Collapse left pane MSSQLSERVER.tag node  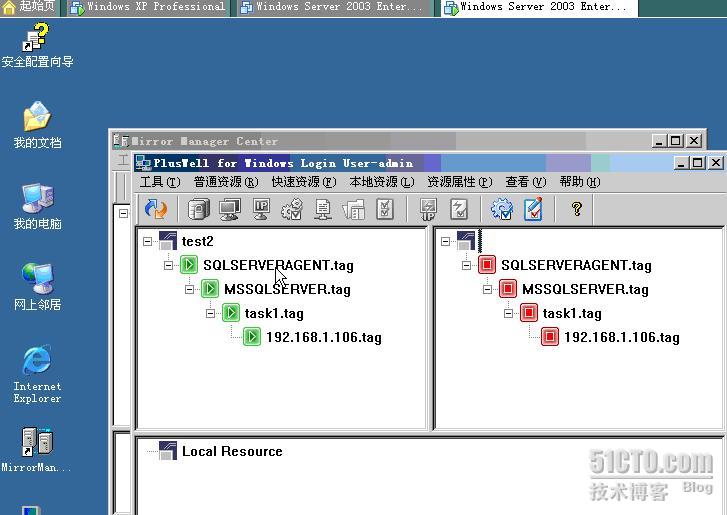click(189, 289)
